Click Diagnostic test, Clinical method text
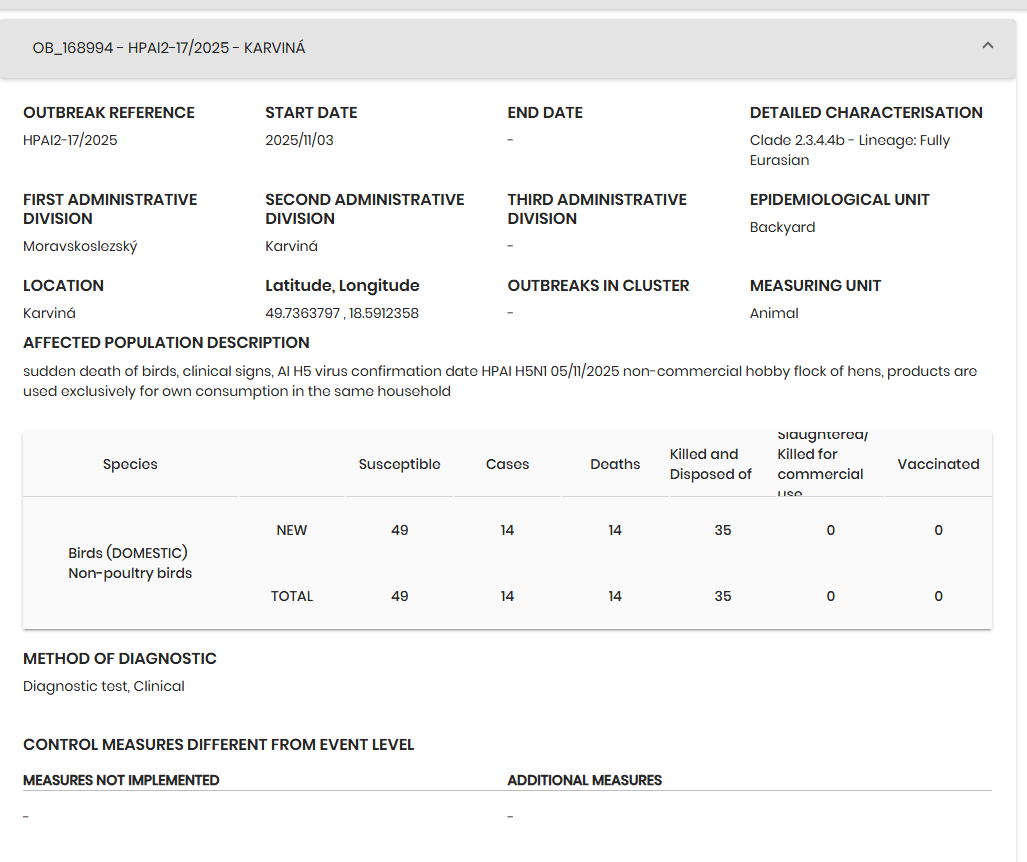This screenshot has height=862, width=1027. coord(103,686)
